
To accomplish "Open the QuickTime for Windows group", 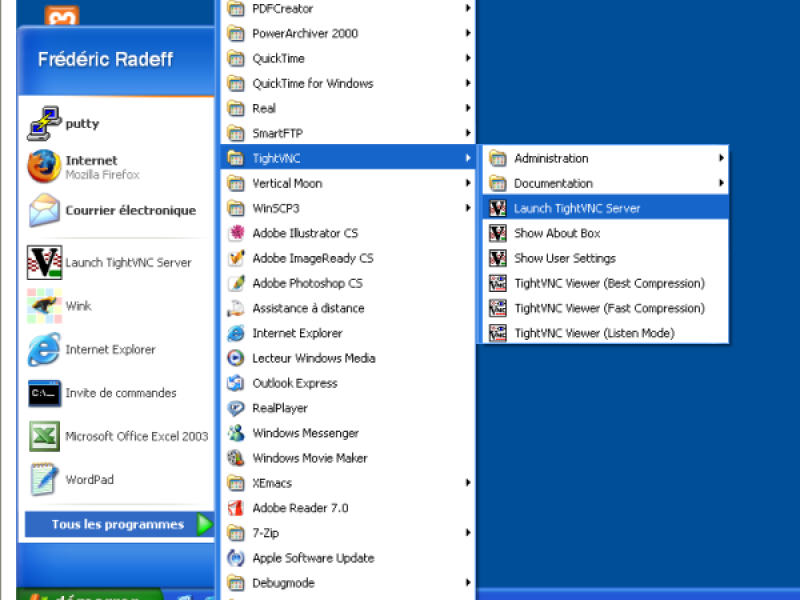I will (349, 83).
